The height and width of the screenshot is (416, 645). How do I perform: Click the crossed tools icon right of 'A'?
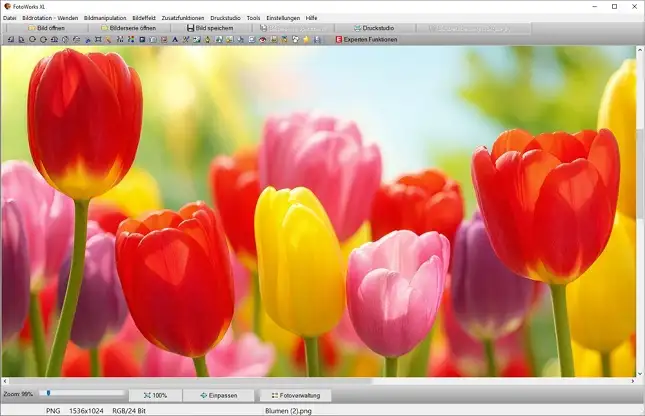[186, 40]
